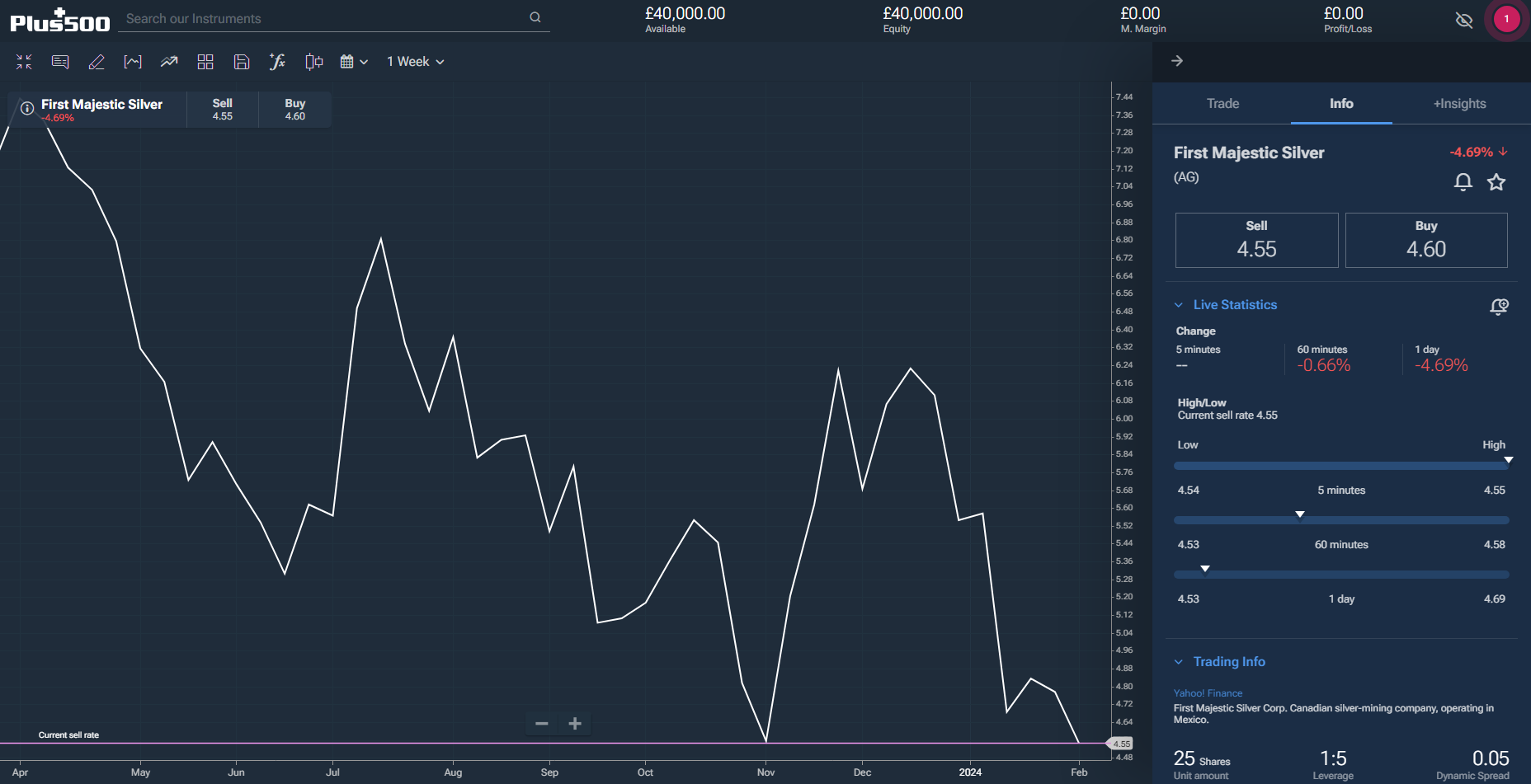Open the 1 Week timeframe dropdown
The image size is (1531, 784).
pos(416,62)
